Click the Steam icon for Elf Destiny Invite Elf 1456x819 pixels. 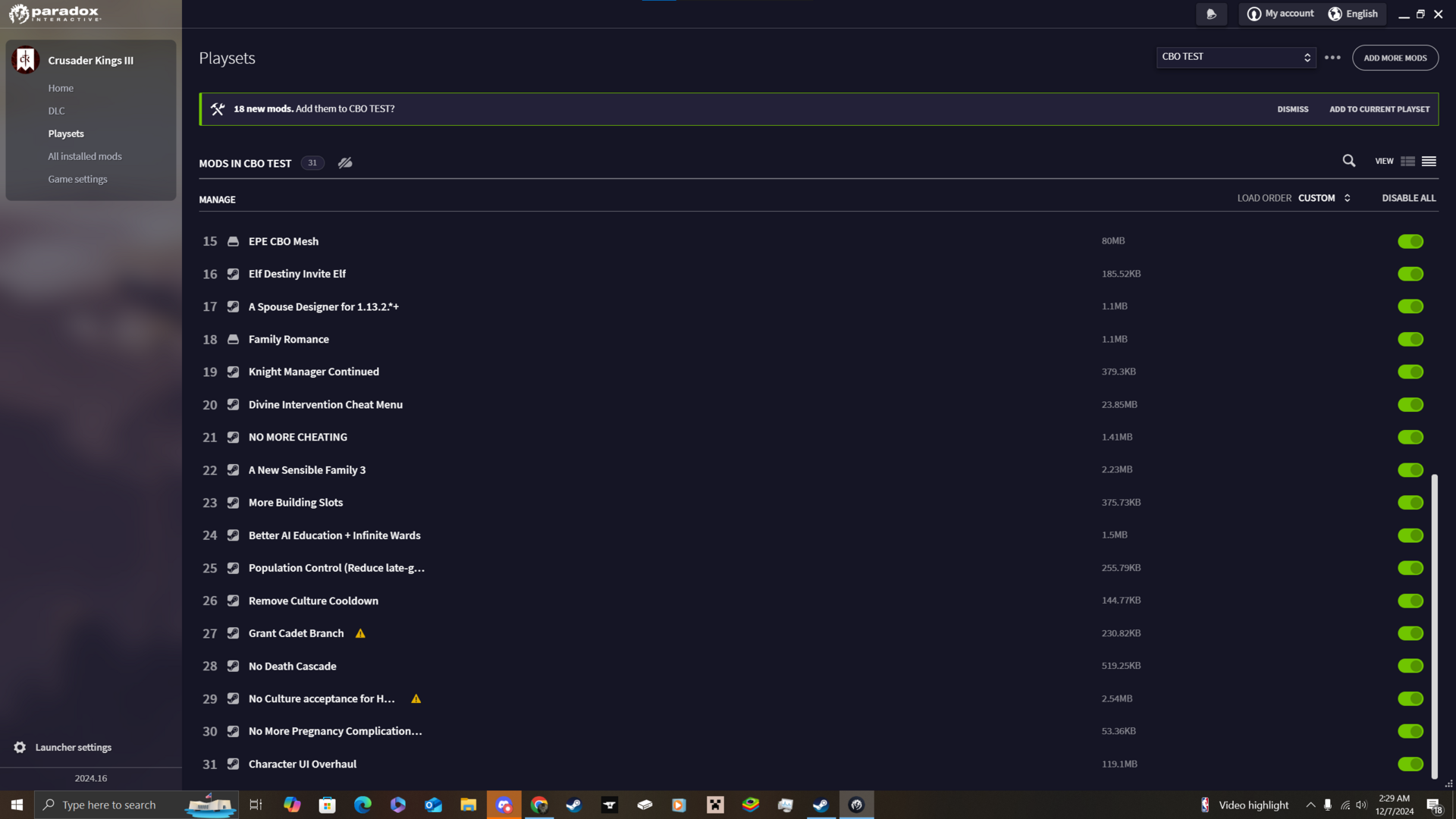[234, 274]
